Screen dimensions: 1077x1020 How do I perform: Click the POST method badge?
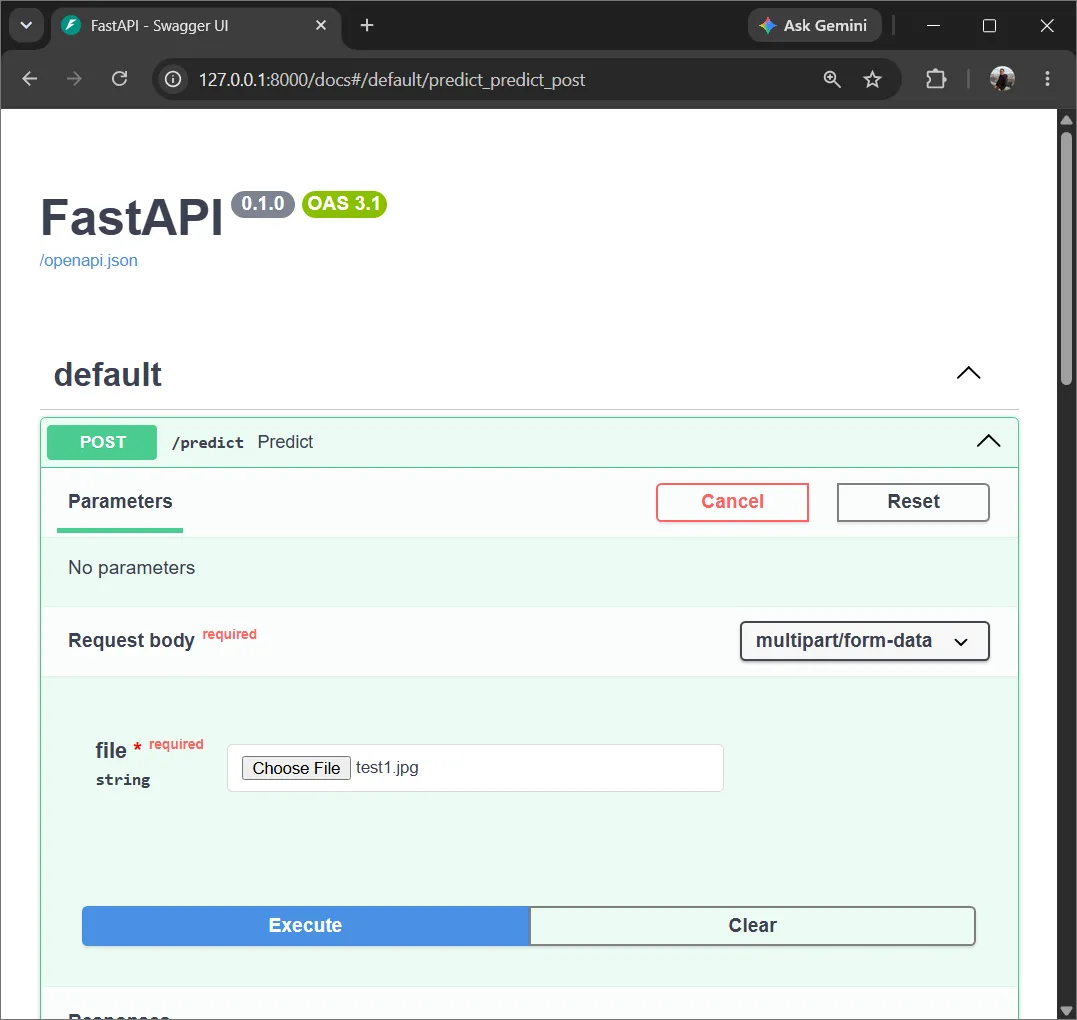click(x=102, y=442)
